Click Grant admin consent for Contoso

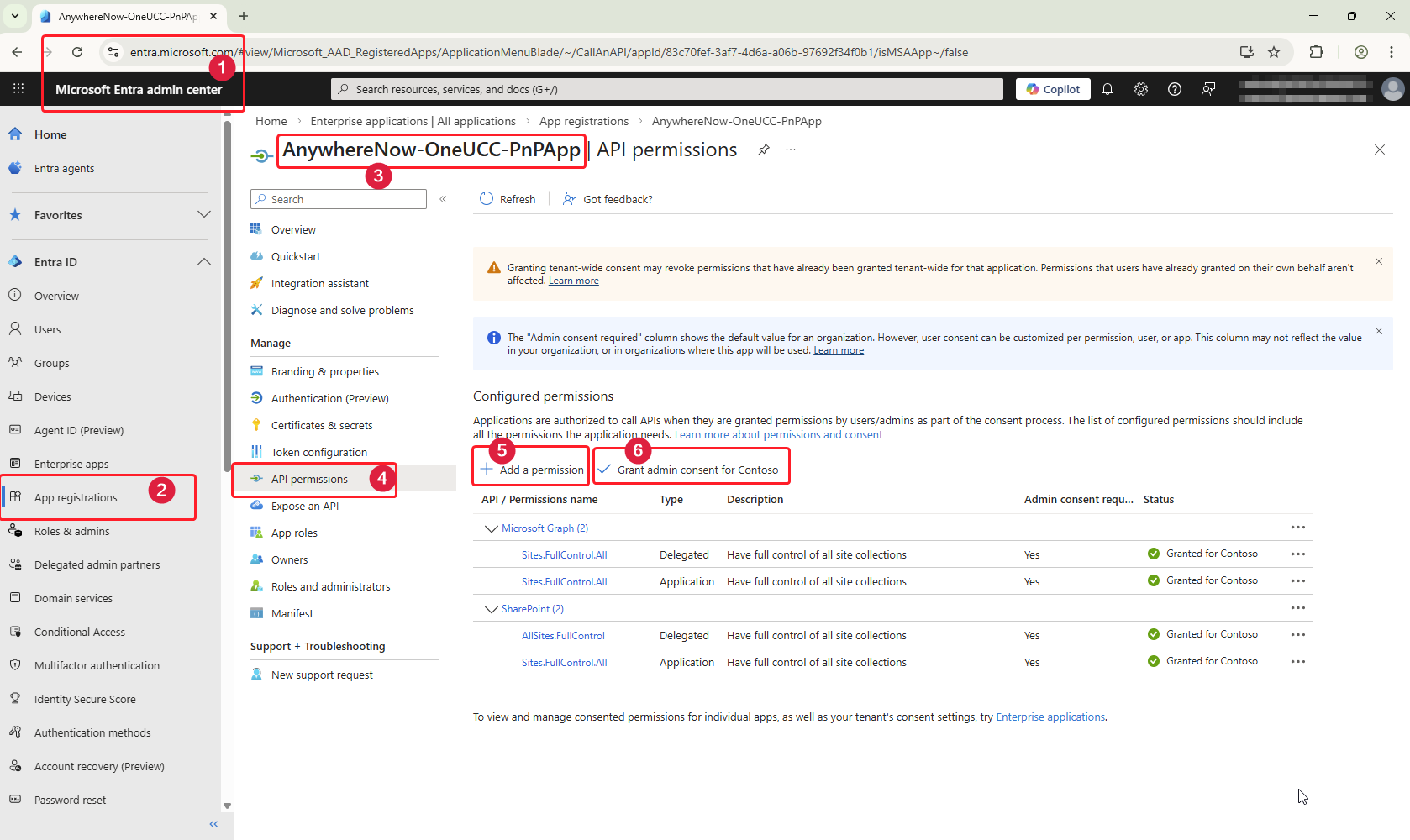coord(691,470)
